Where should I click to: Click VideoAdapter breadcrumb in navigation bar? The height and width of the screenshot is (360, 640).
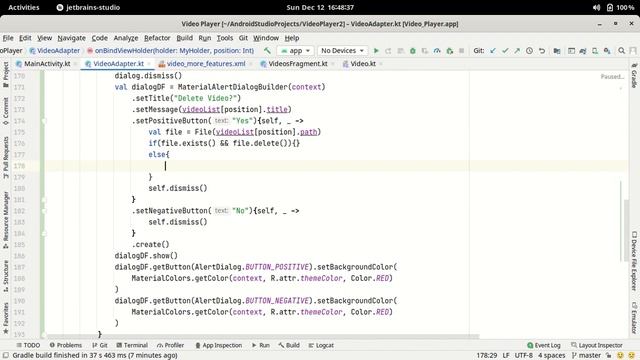coord(55,51)
